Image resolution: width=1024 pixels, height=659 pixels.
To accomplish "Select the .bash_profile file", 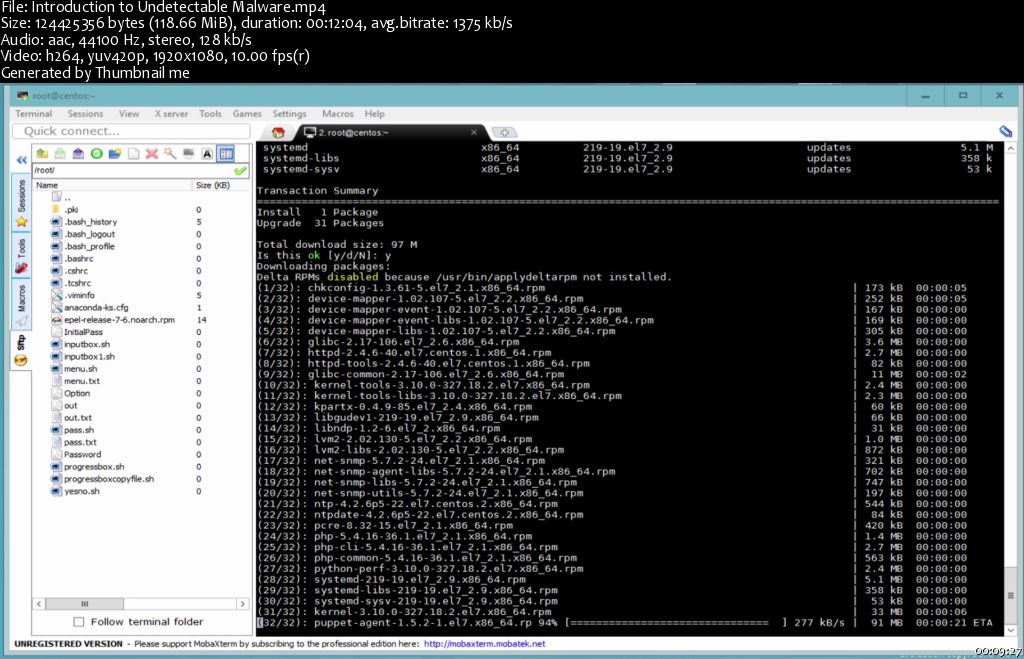I will point(83,247).
